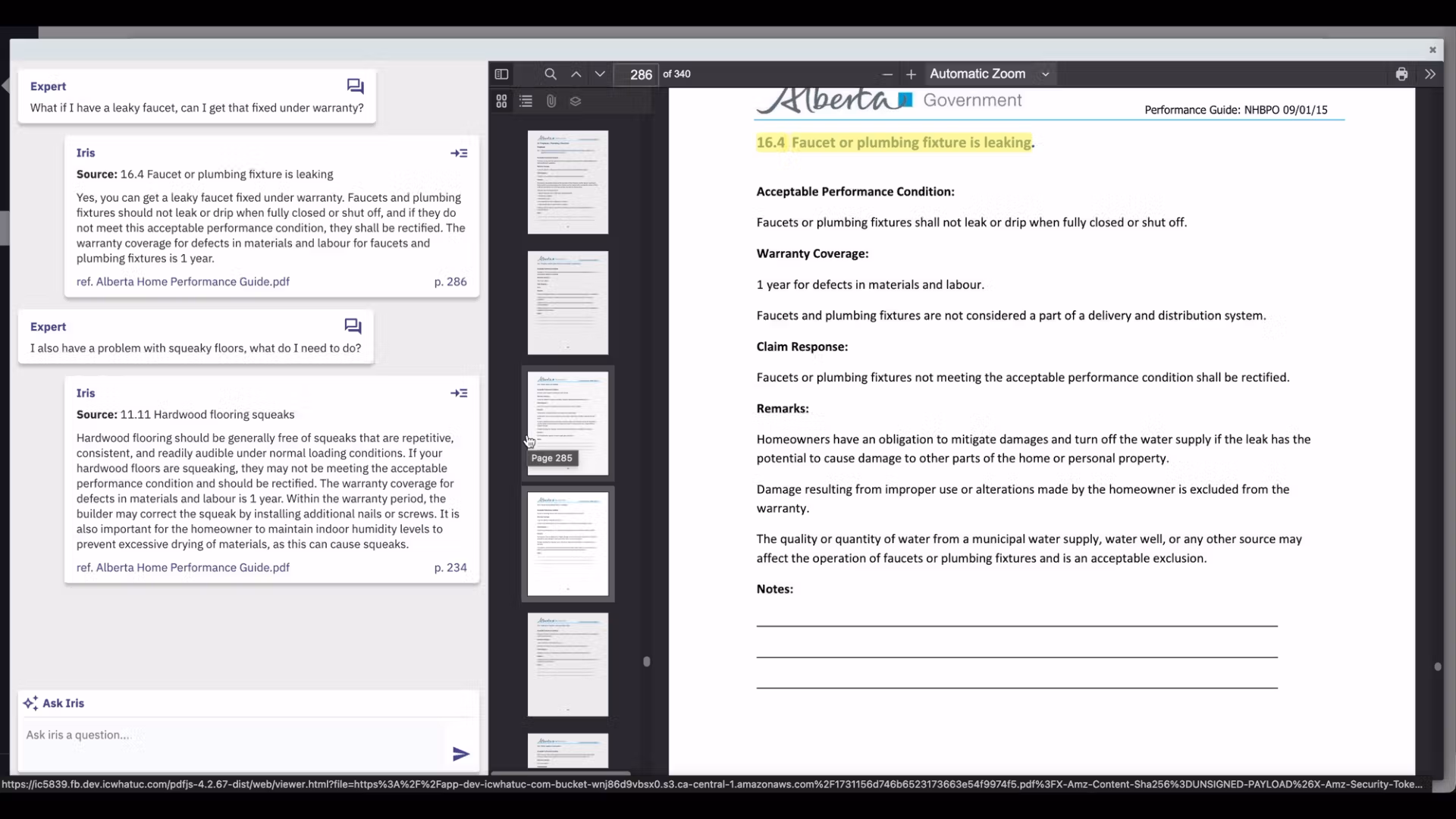Send the question to Iris
Image resolution: width=1456 pixels, height=819 pixels.
pyautogui.click(x=461, y=754)
